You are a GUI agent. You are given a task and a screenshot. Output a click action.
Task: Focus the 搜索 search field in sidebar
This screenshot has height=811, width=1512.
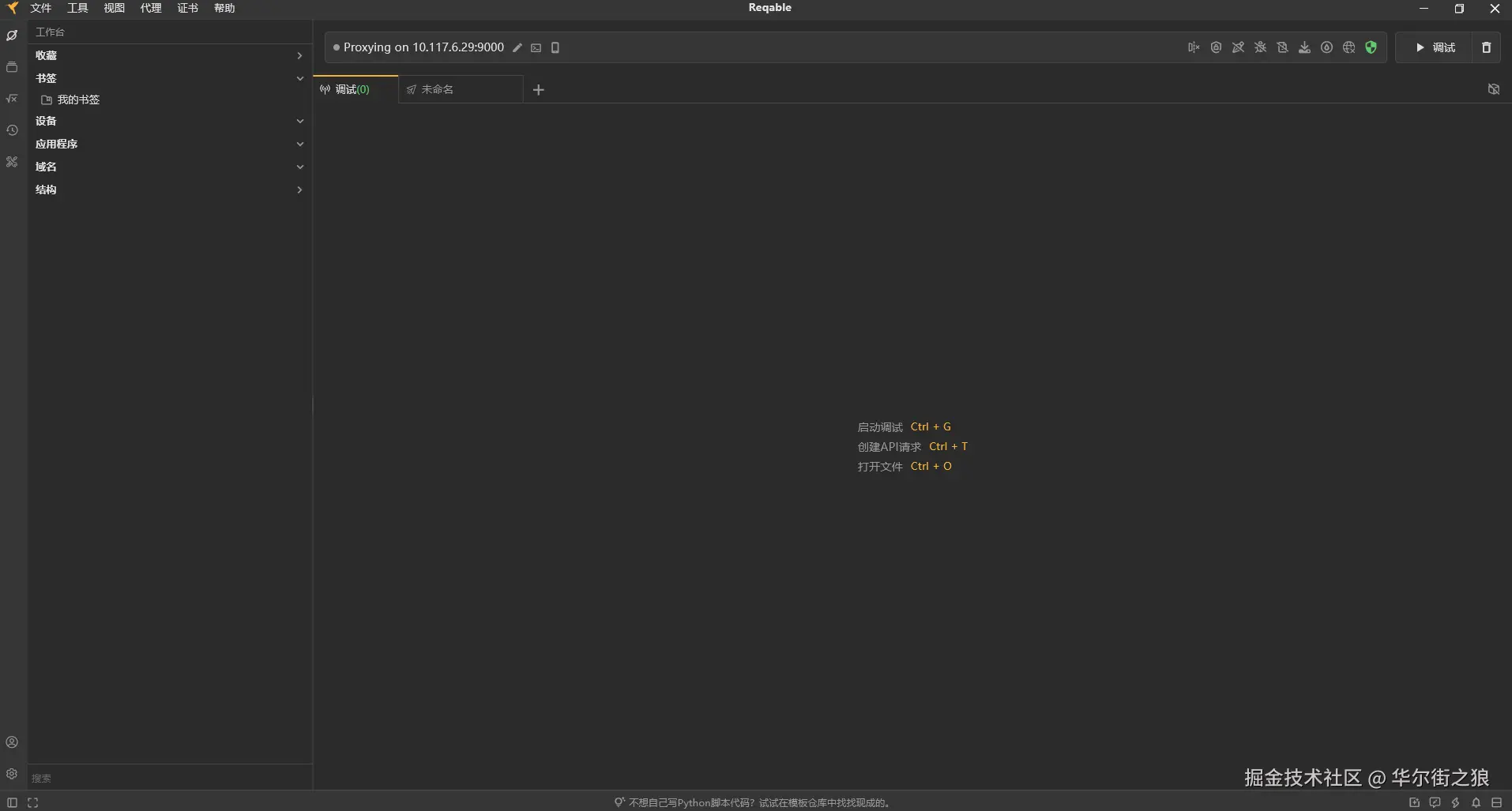click(170, 778)
